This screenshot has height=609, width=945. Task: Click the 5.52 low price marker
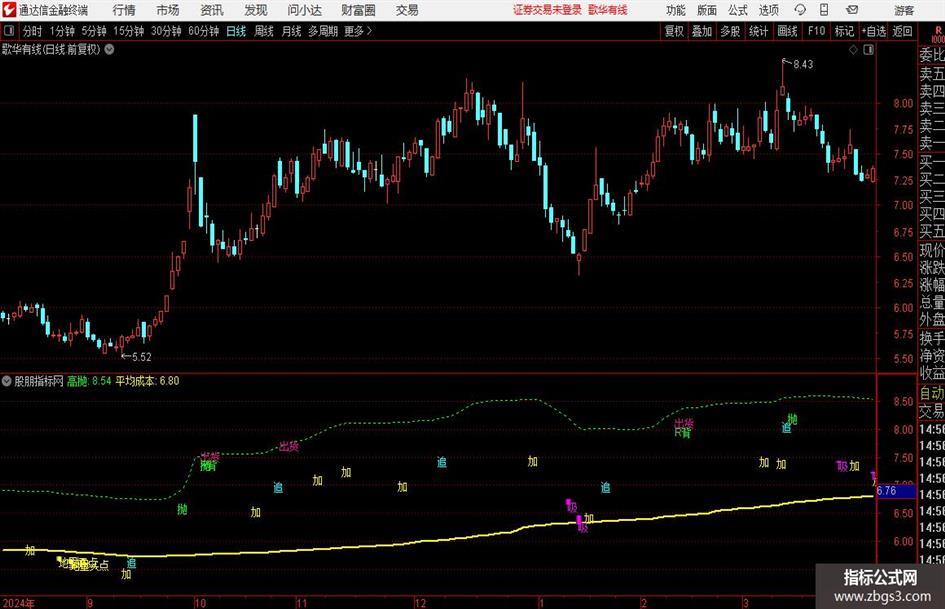142,356
